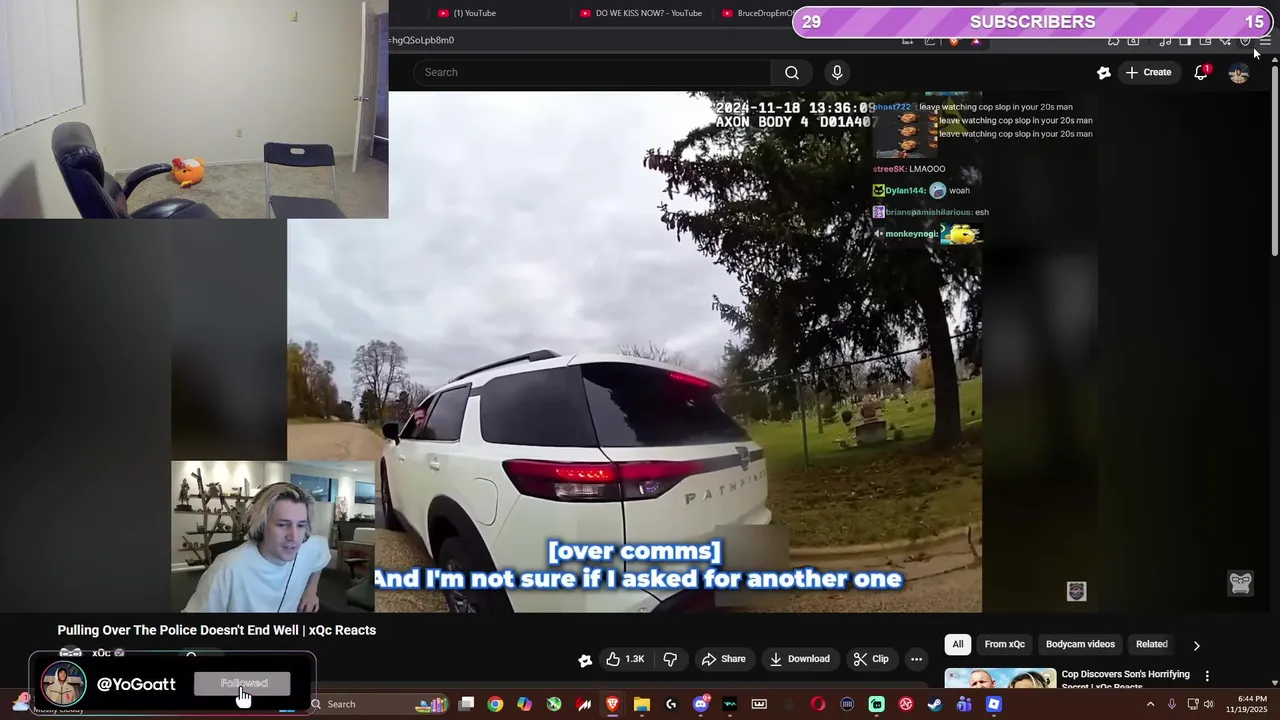Click the Create button
Image resolution: width=1280 pixels, height=720 pixels.
(1148, 72)
